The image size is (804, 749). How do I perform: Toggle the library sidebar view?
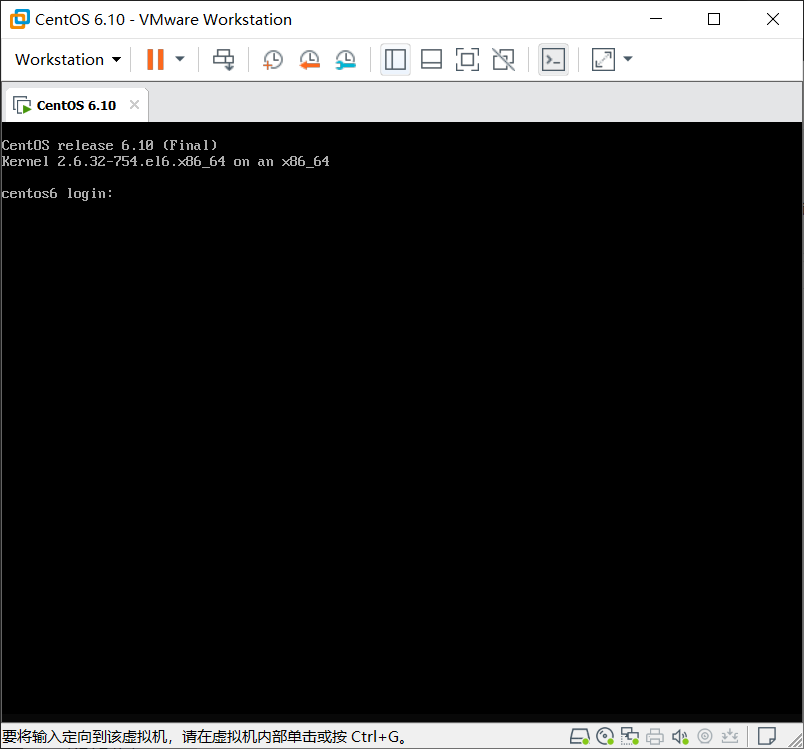(395, 59)
